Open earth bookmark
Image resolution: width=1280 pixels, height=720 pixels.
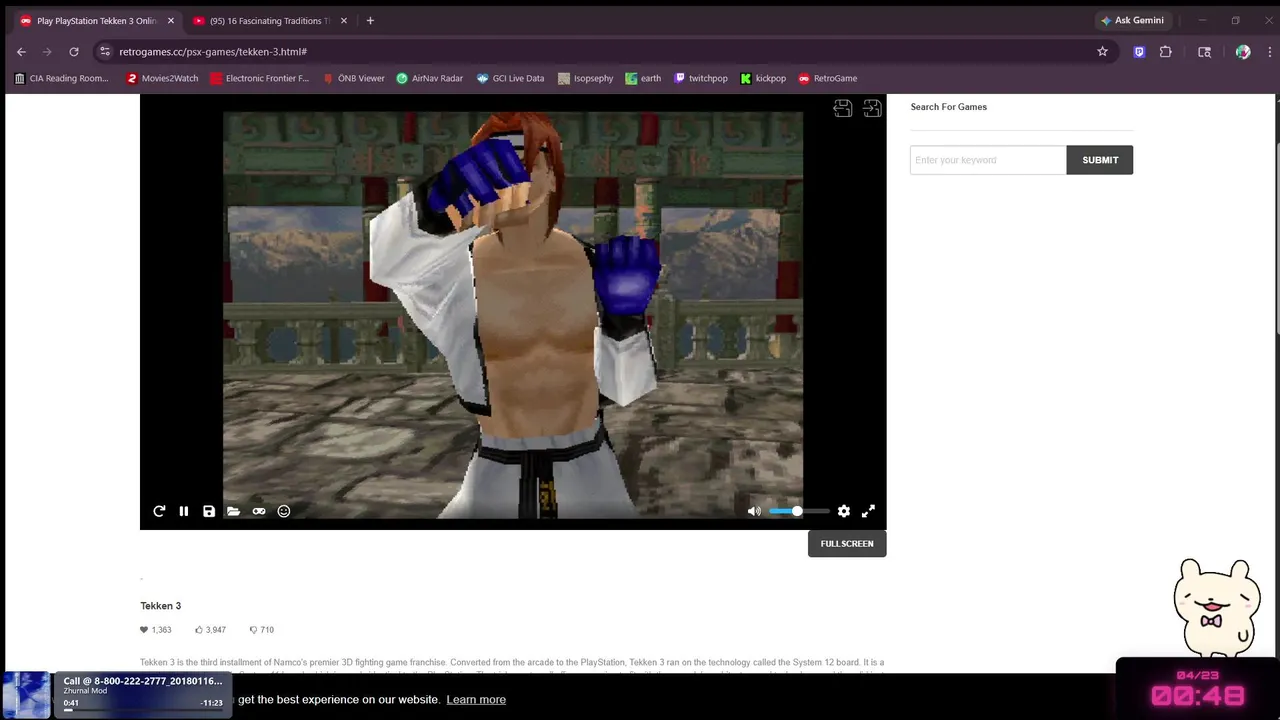[x=643, y=78]
